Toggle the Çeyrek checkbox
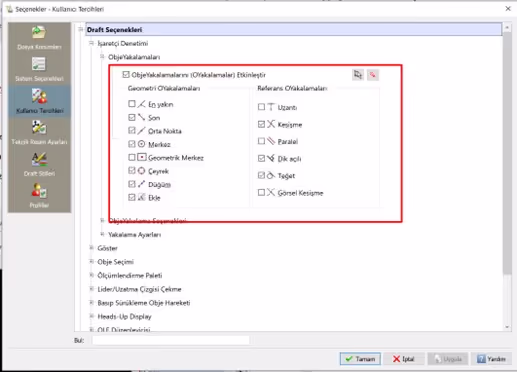517x372 pixels. (x=132, y=171)
